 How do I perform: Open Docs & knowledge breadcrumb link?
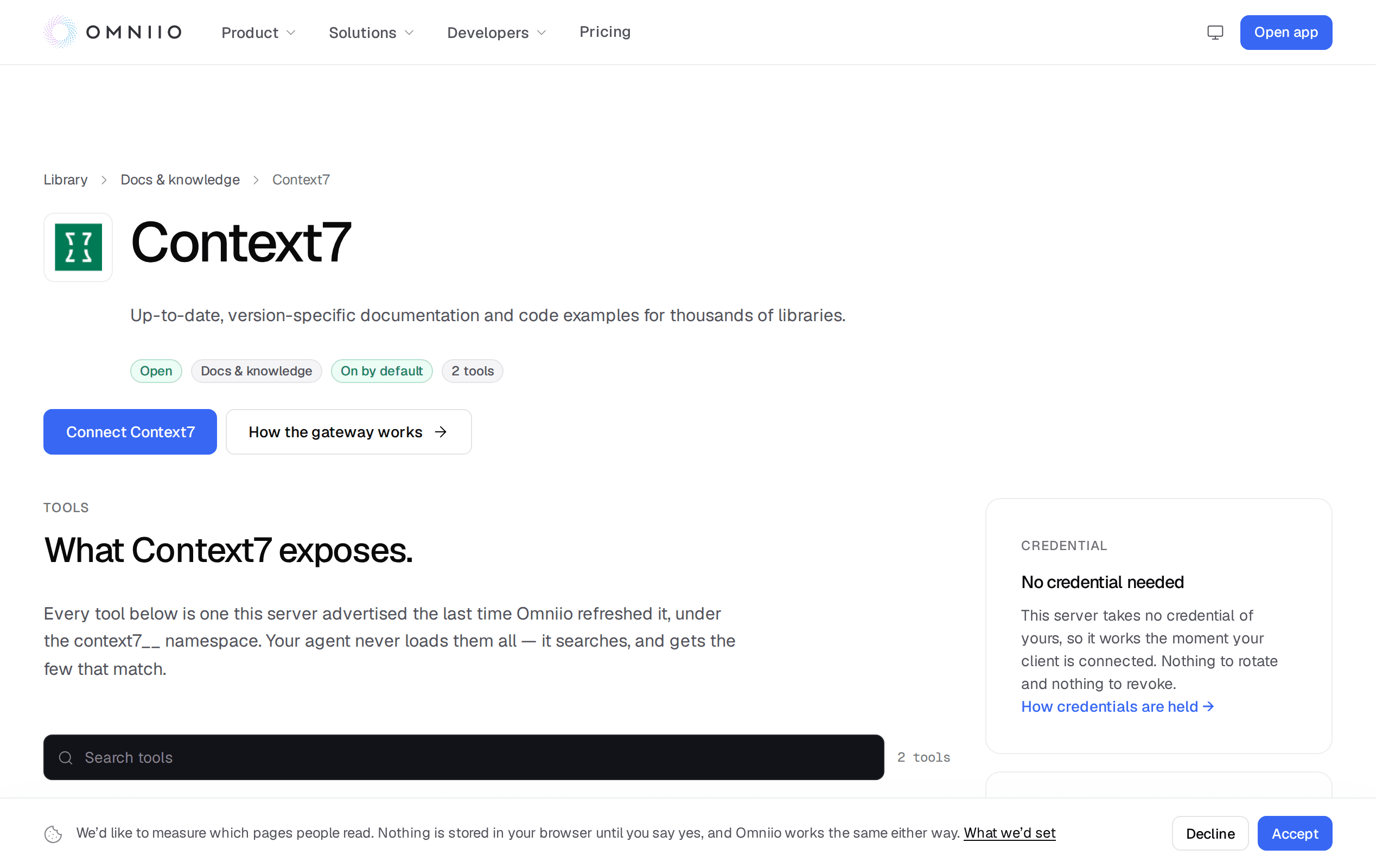(x=180, y=180)
